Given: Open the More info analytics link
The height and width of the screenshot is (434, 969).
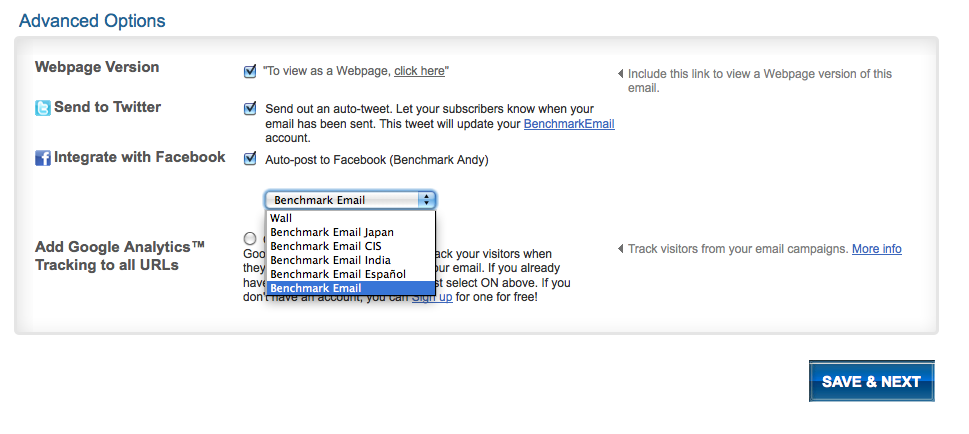Looking at the screenshot, I should point(876,249).
